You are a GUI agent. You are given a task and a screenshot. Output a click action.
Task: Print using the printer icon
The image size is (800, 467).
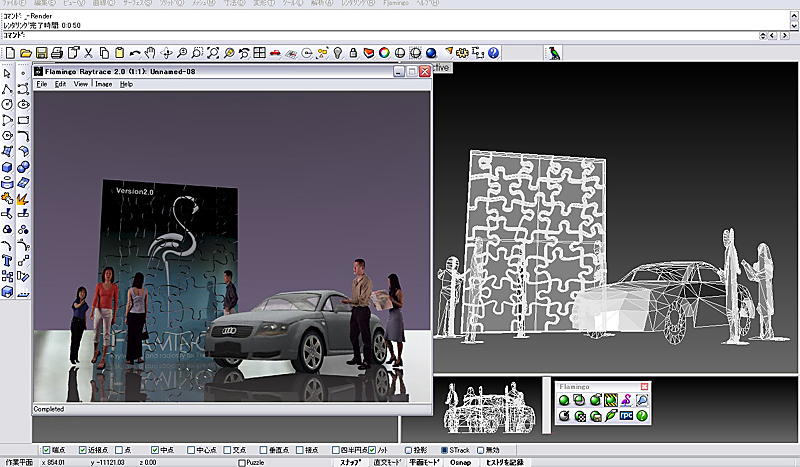click(57, 53)
